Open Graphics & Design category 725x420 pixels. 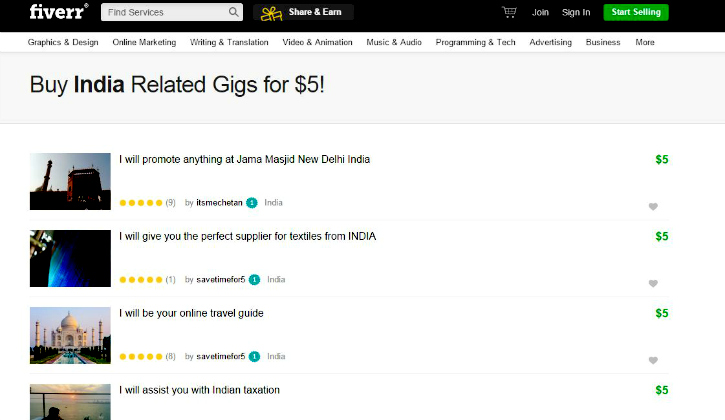[63, 42]
